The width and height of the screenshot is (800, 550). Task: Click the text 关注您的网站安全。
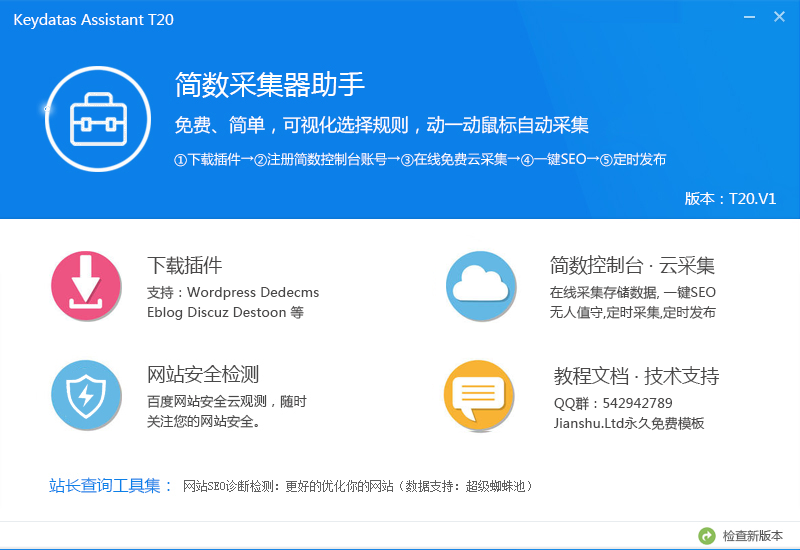tap(204, 421)
